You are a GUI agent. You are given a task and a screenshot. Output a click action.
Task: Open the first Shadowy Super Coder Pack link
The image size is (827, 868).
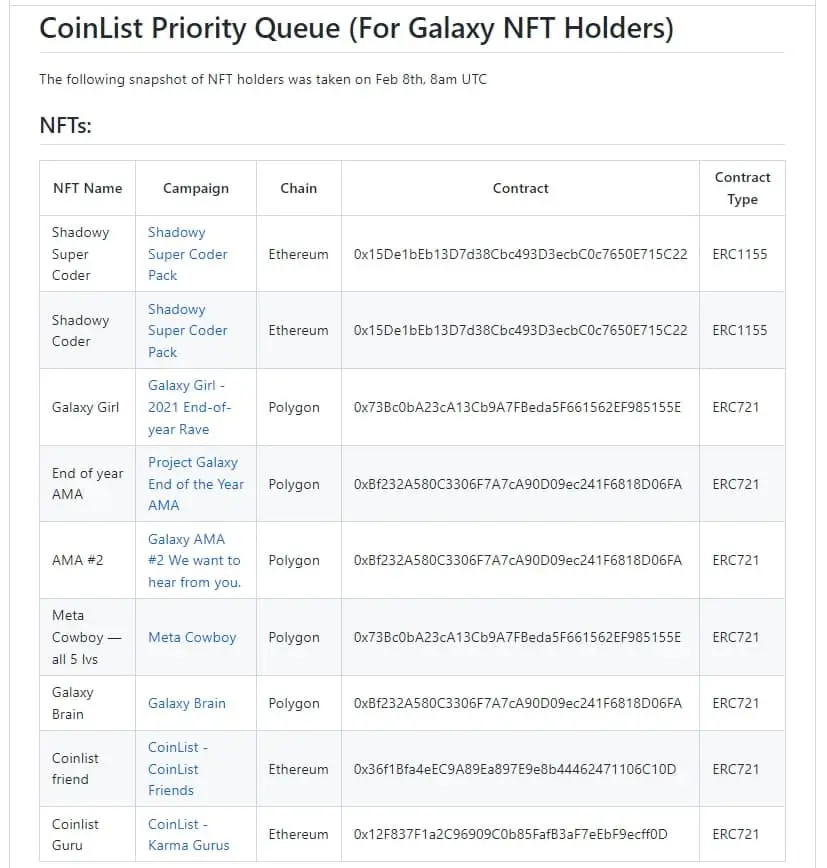(187, 254)
